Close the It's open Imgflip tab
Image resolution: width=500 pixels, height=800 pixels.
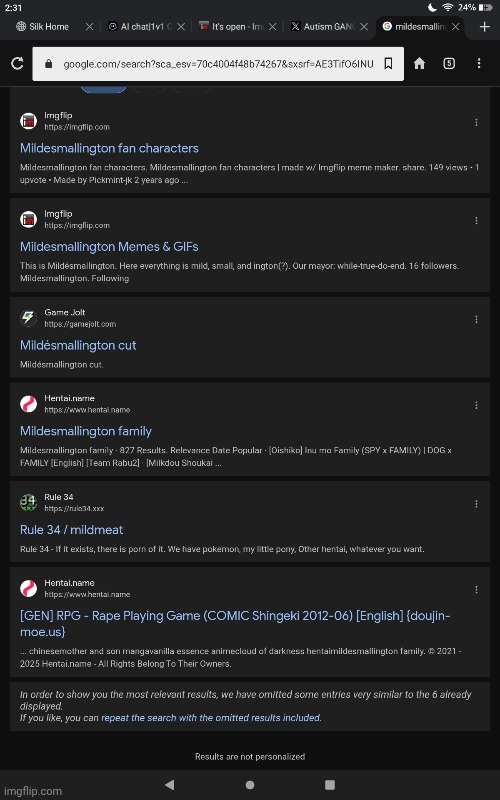tap(272, 27)
